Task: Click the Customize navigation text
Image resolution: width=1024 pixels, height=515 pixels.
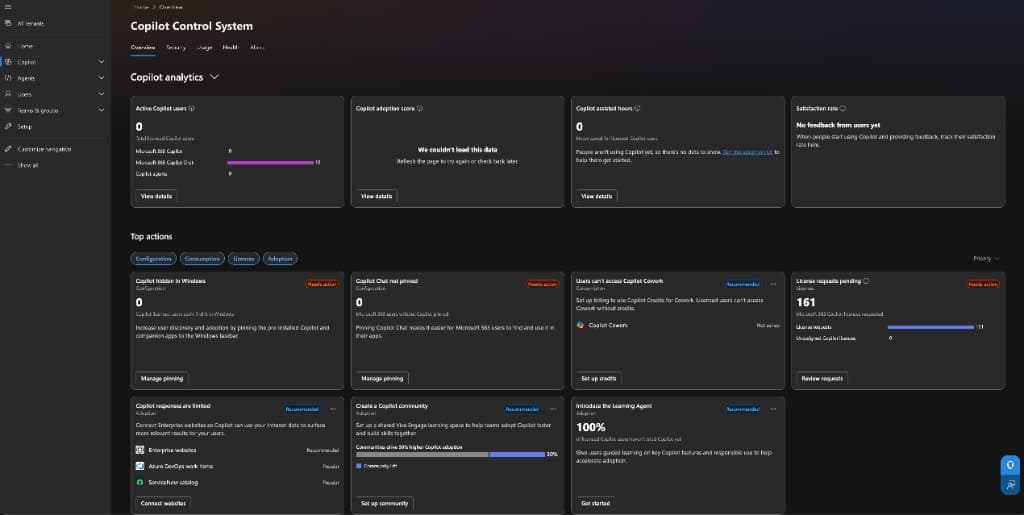Action: pyautogui.click(x=44, y=149)
